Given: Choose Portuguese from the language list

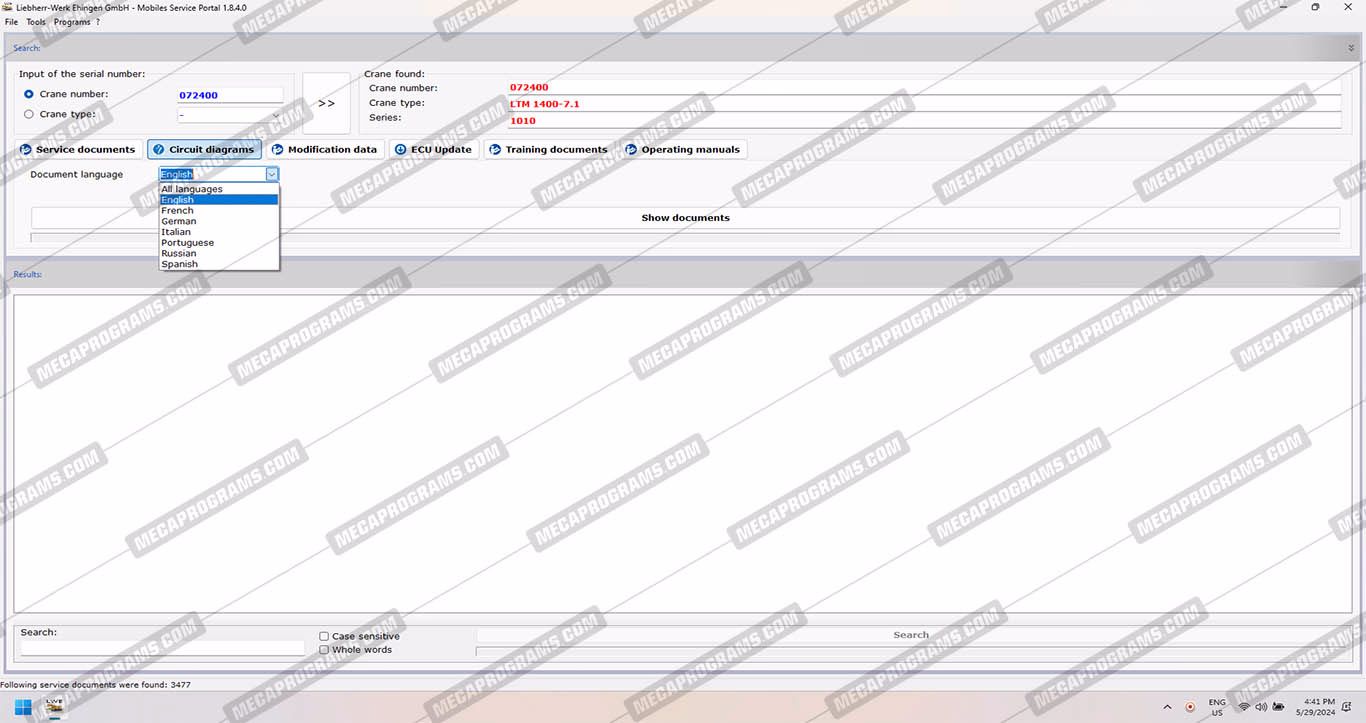Looking at the screenshot, I should (x=219, y=243).
